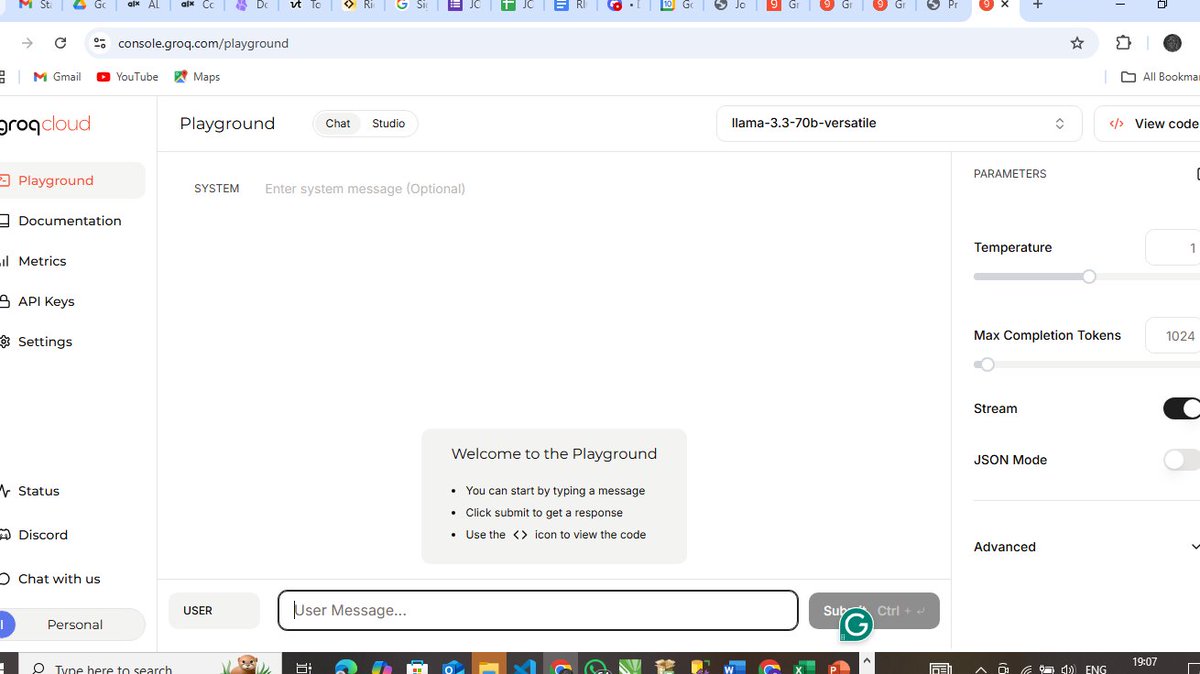The image size is (1200, 674).
Task: Click the site information icon in address bar
Action: 98,43
